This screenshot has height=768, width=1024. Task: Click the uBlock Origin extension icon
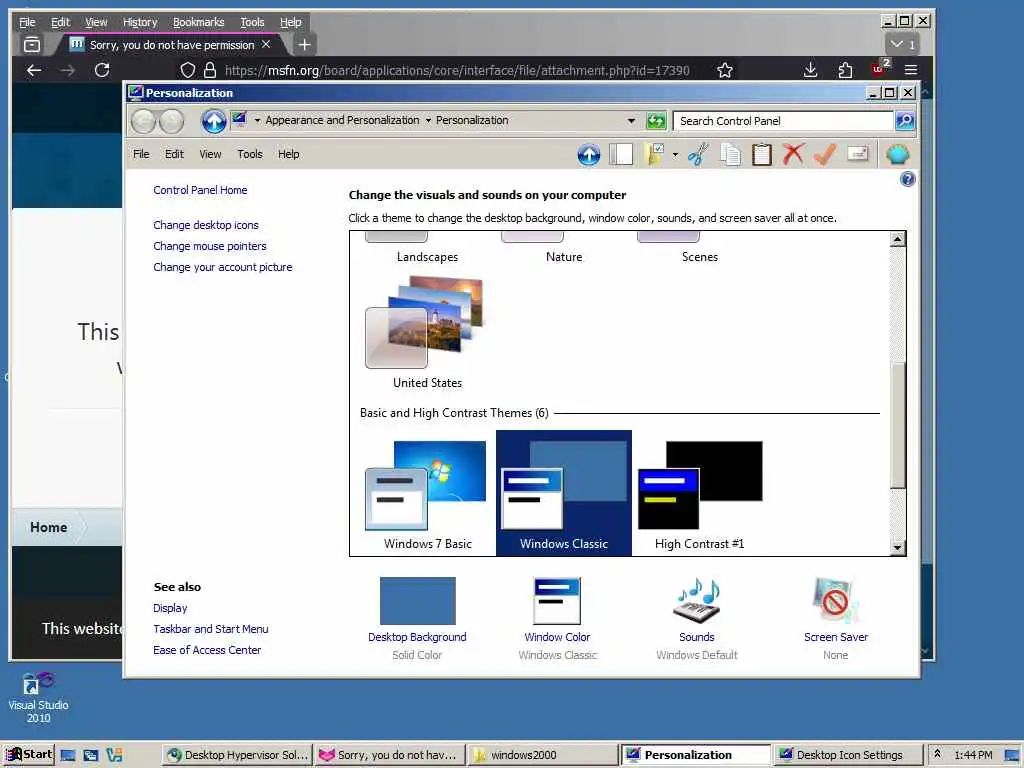click(879, 69)
